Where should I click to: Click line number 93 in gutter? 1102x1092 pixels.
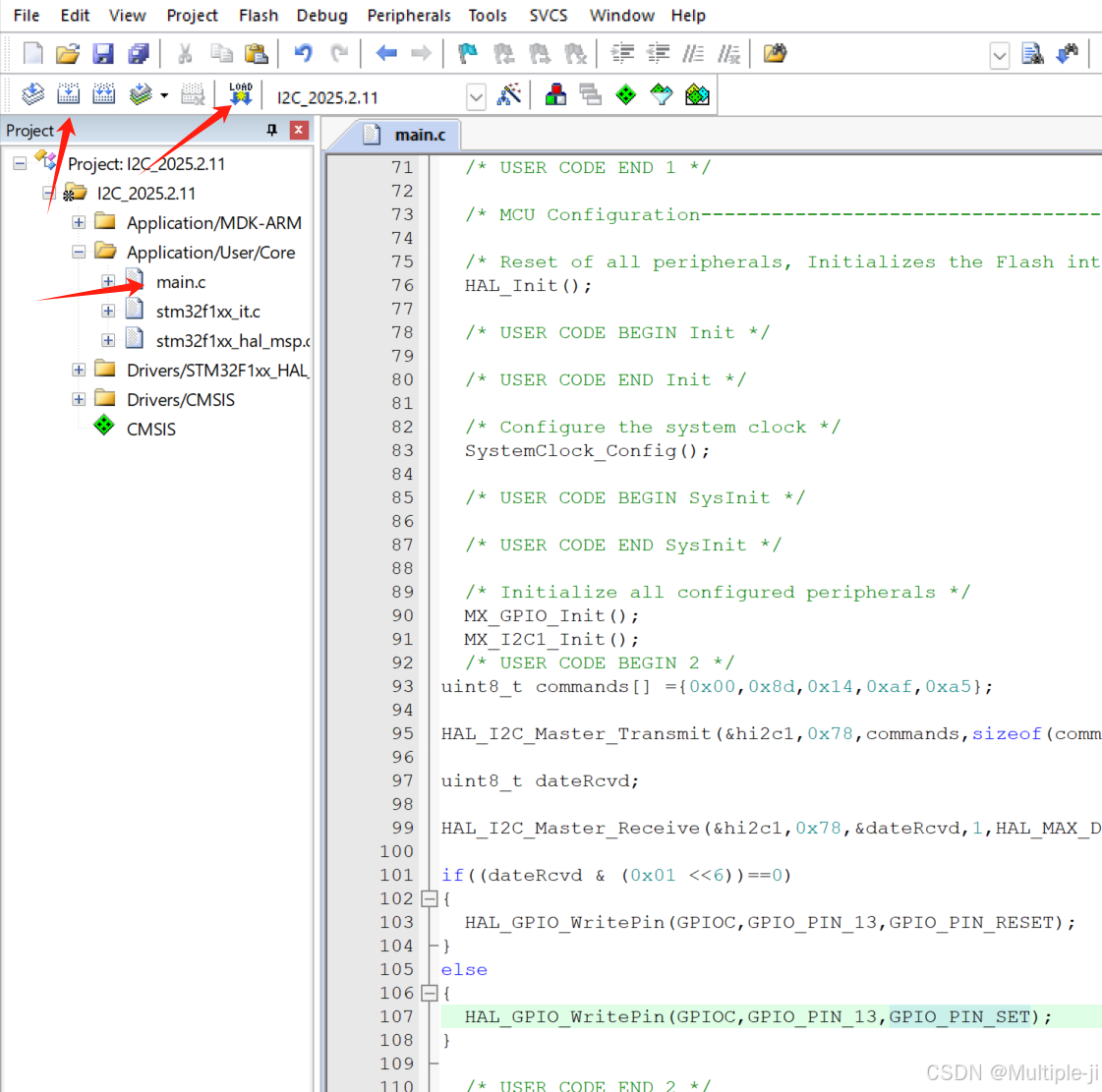[403, 686]
